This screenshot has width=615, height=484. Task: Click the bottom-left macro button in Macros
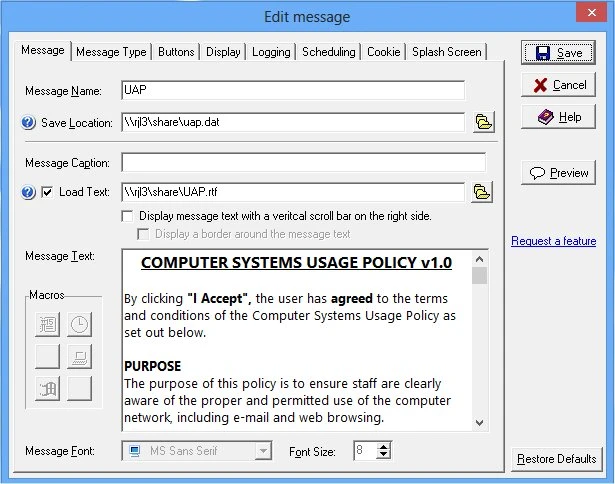click(48, 387)
